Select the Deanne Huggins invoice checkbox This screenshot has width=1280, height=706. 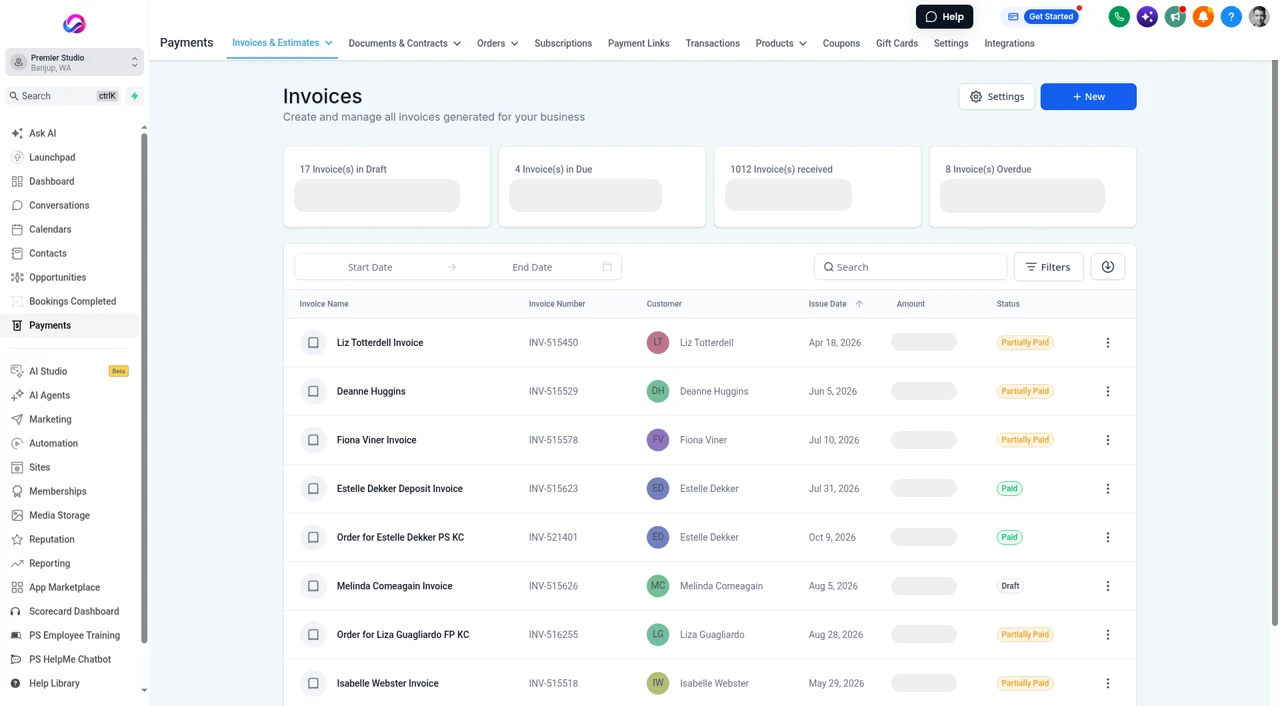point(313,391)
